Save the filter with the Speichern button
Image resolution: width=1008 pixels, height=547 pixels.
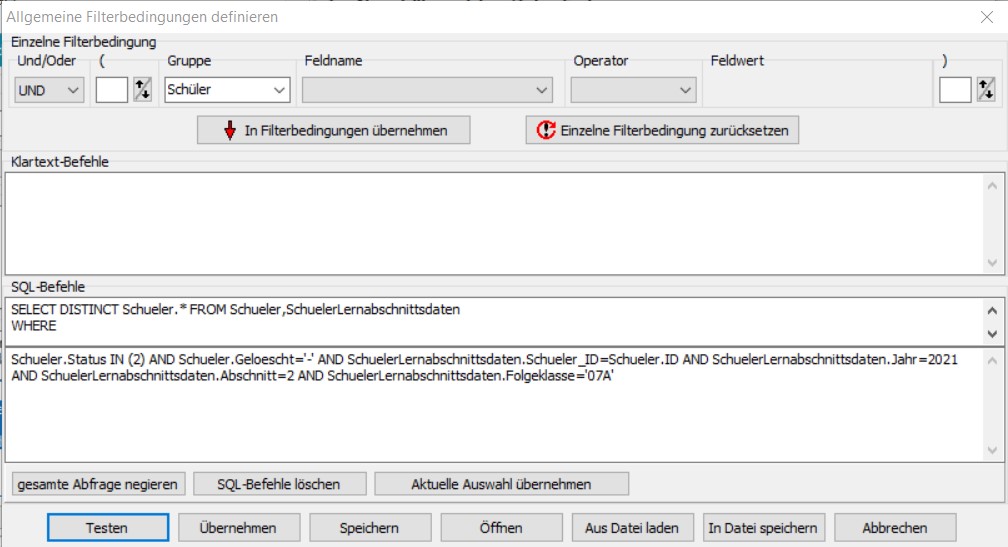370,527
